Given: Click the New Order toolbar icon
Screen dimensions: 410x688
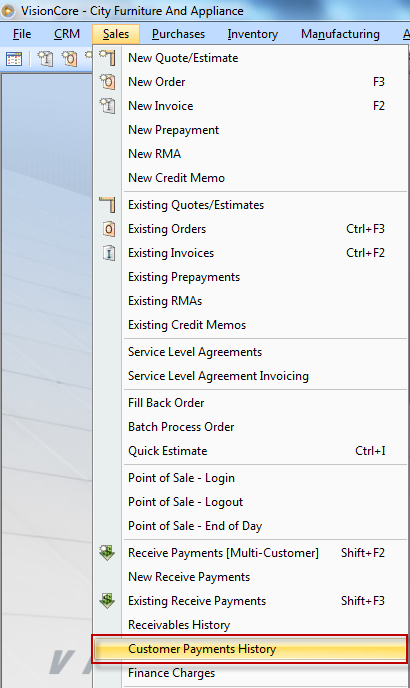Looking at the screenshot, I should [69, 58].
